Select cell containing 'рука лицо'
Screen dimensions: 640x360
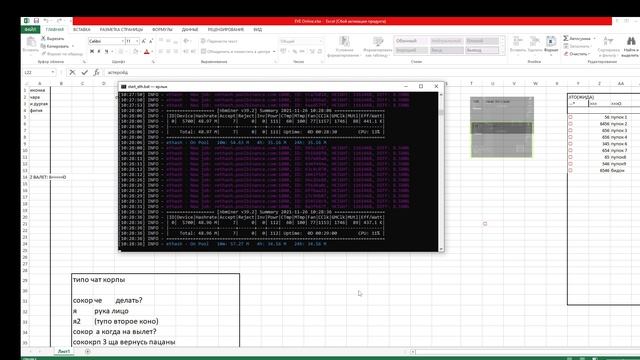click(111, 311)
